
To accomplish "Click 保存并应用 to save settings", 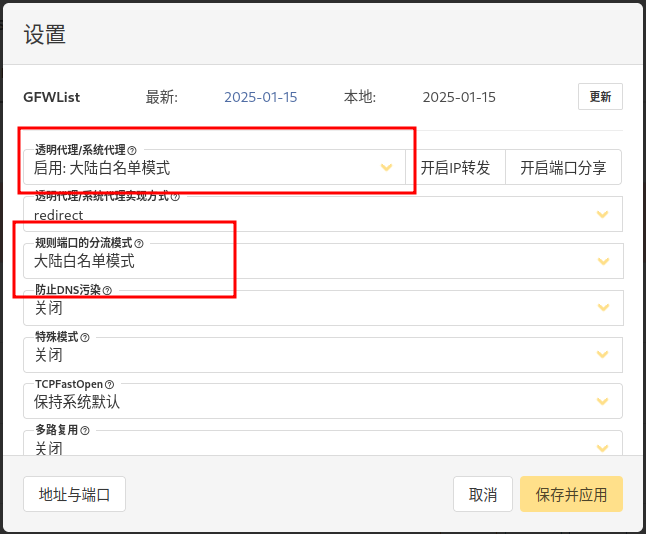I will click(571, 494).
